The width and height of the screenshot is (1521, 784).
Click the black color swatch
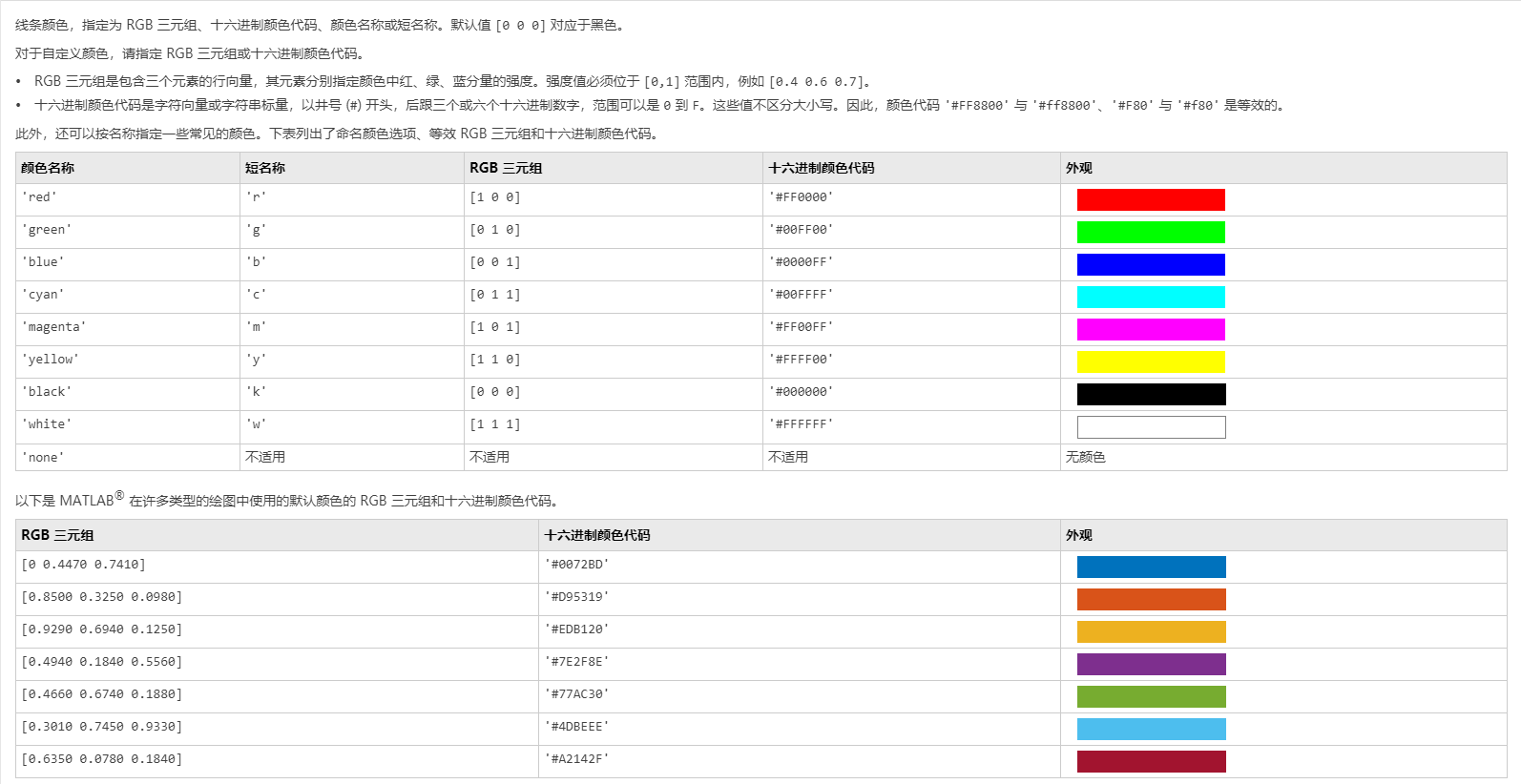(x=1151, y=394)
